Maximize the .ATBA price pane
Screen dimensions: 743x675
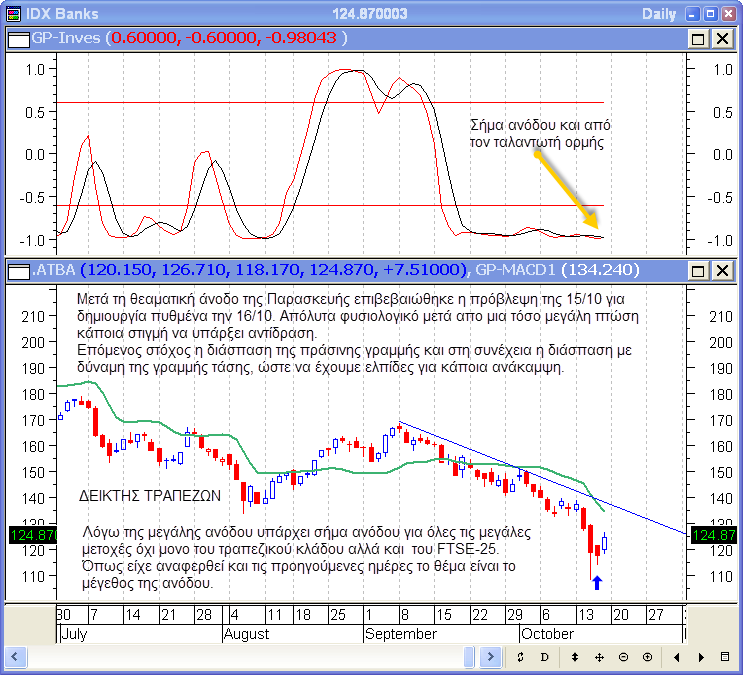coord(699,270)
